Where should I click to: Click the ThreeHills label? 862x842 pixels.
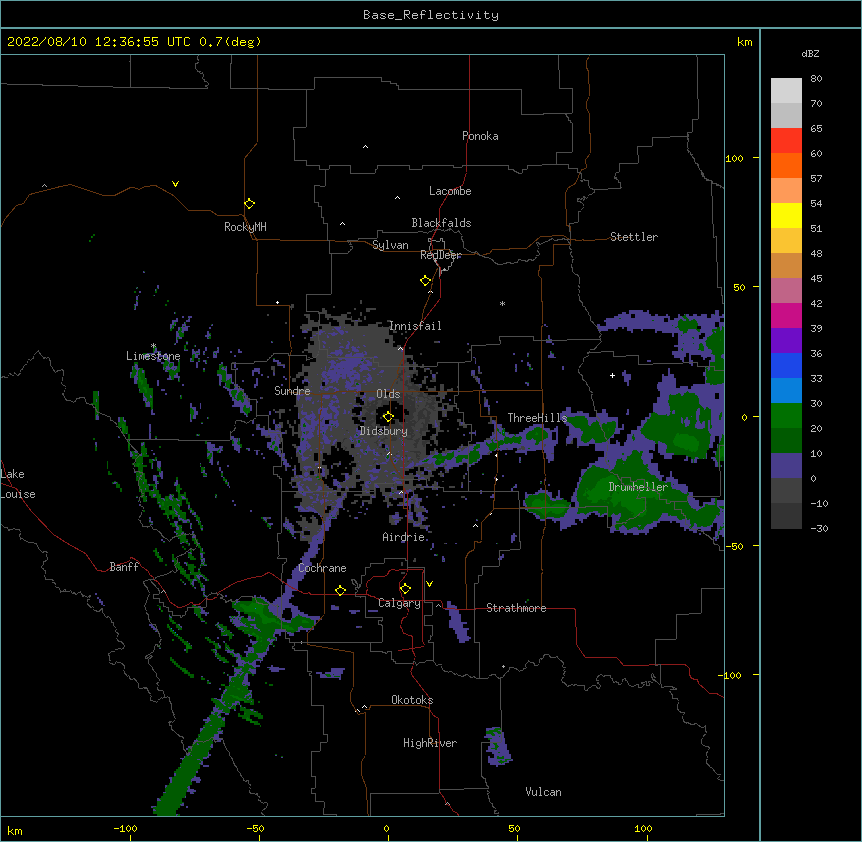click(537, 418)
